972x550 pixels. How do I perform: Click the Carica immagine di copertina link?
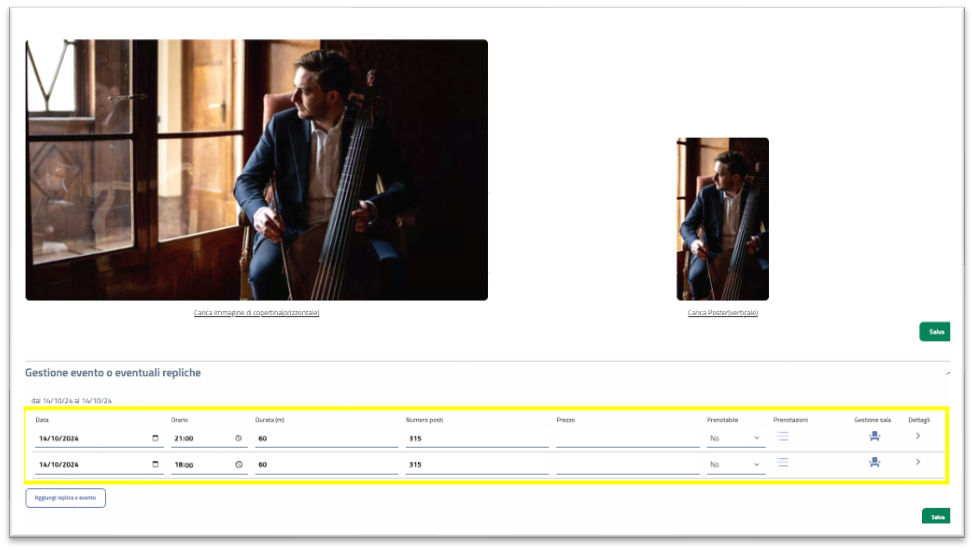pos(257,313)
